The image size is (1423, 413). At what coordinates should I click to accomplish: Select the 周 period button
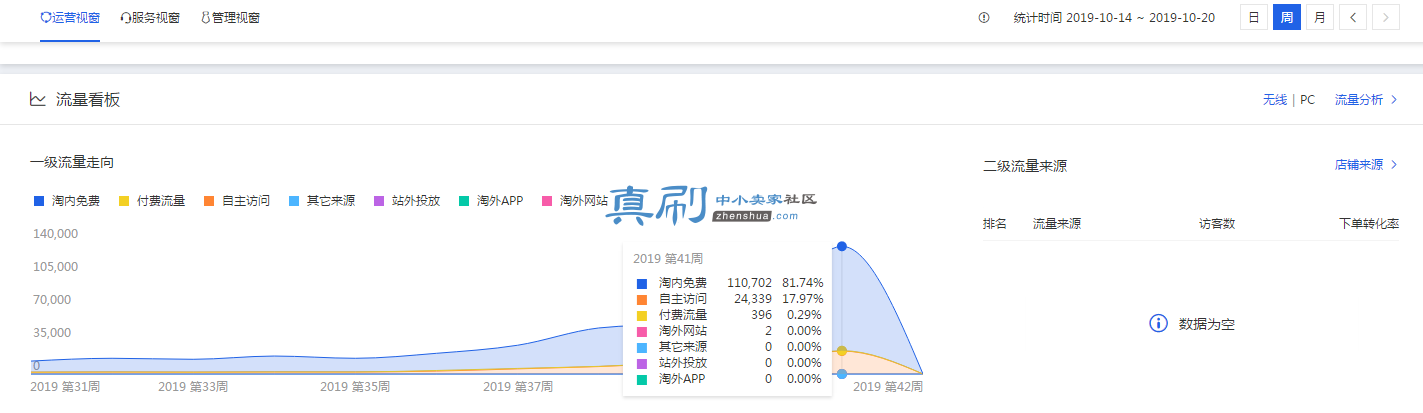[x=1287, y=17]
